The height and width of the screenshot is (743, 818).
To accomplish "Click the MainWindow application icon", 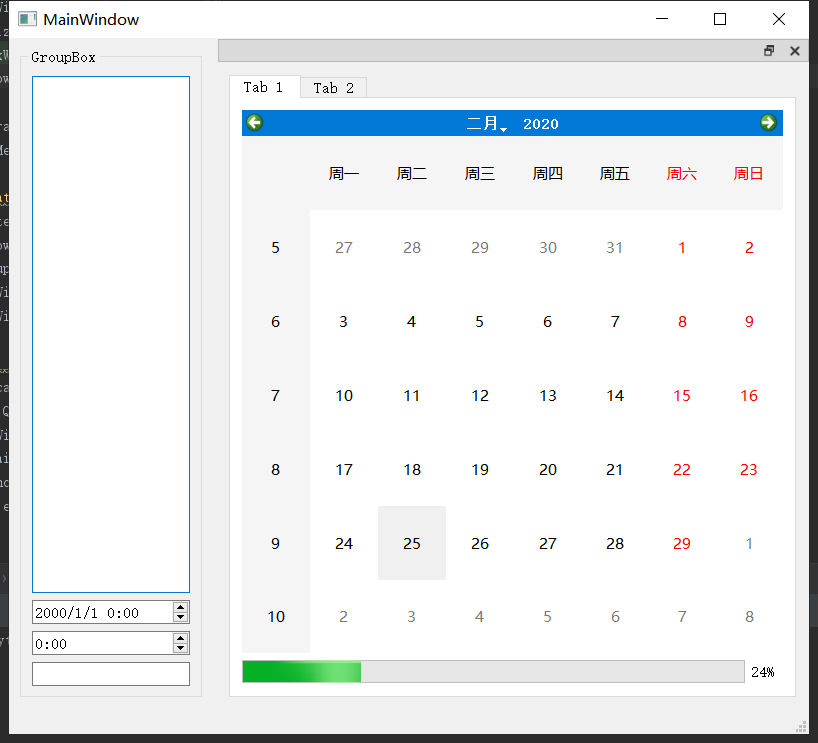I will pos(25,18).
